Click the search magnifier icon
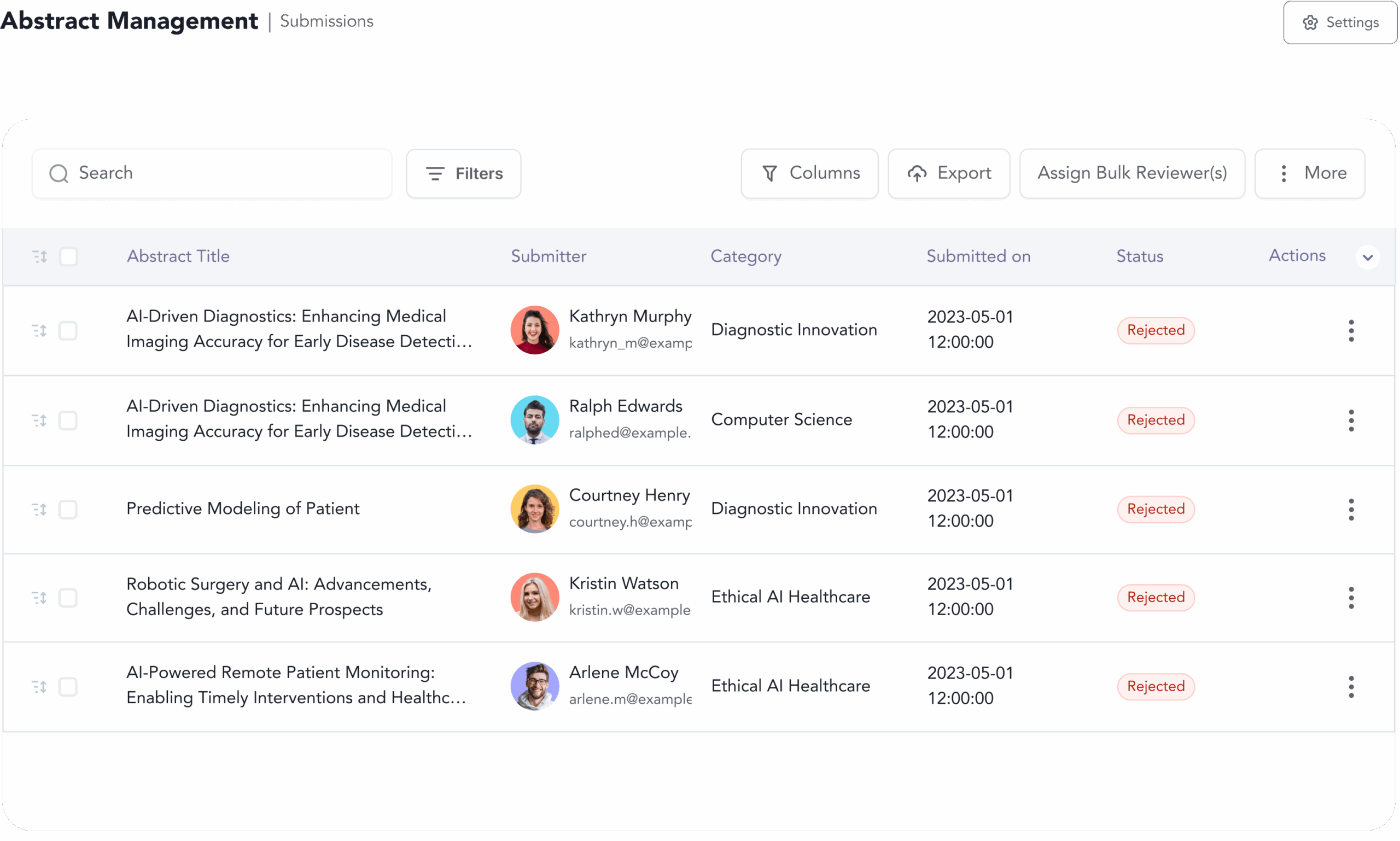Viewport: 1400px width, 841px height. point(59,173)
